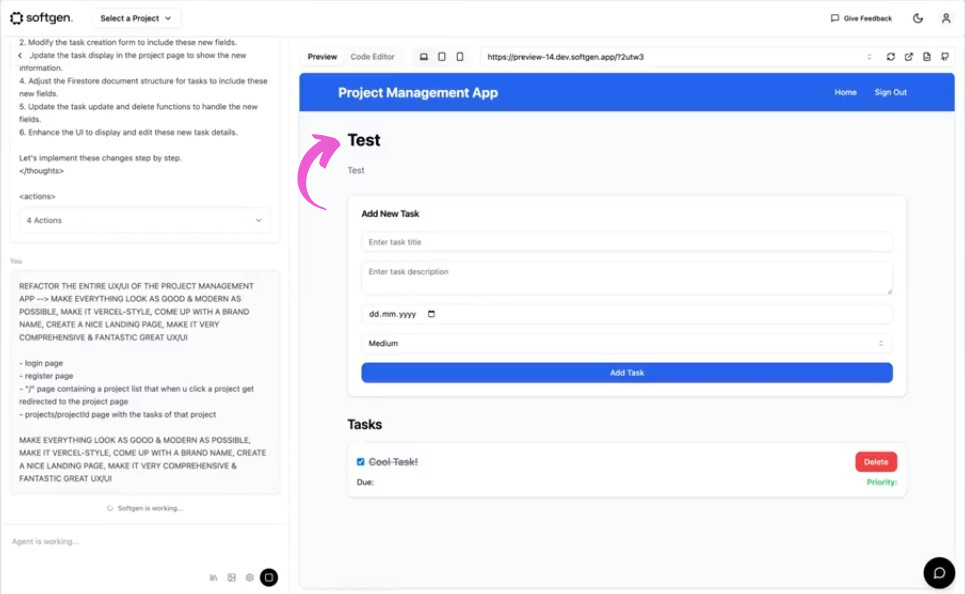Screen dimensions: 965x594
Task: Click the Cool Task! strikethrough title
Action: tap(393, 462)
